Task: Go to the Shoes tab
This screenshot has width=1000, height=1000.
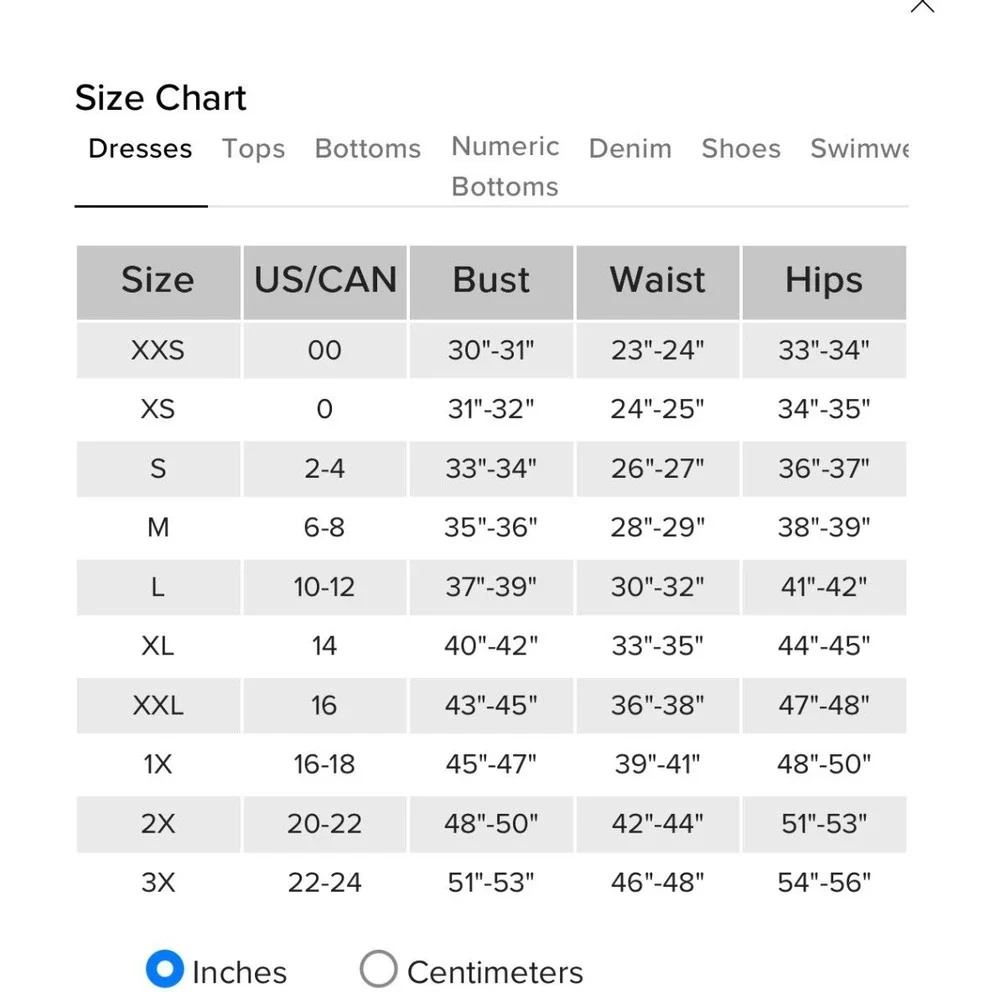Action: coord(741,149)
